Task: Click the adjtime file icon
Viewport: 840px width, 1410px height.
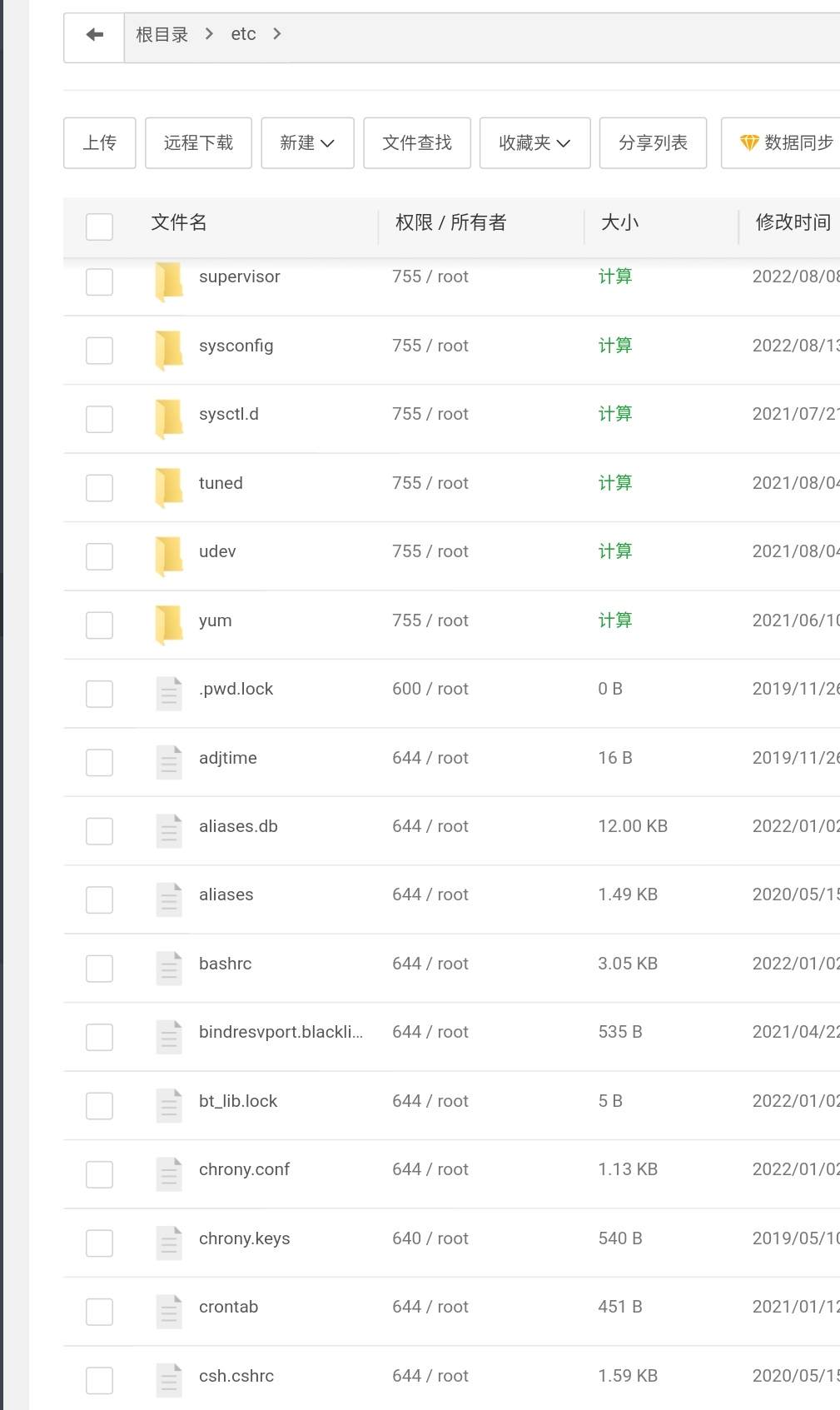Action: coord(169,762)
